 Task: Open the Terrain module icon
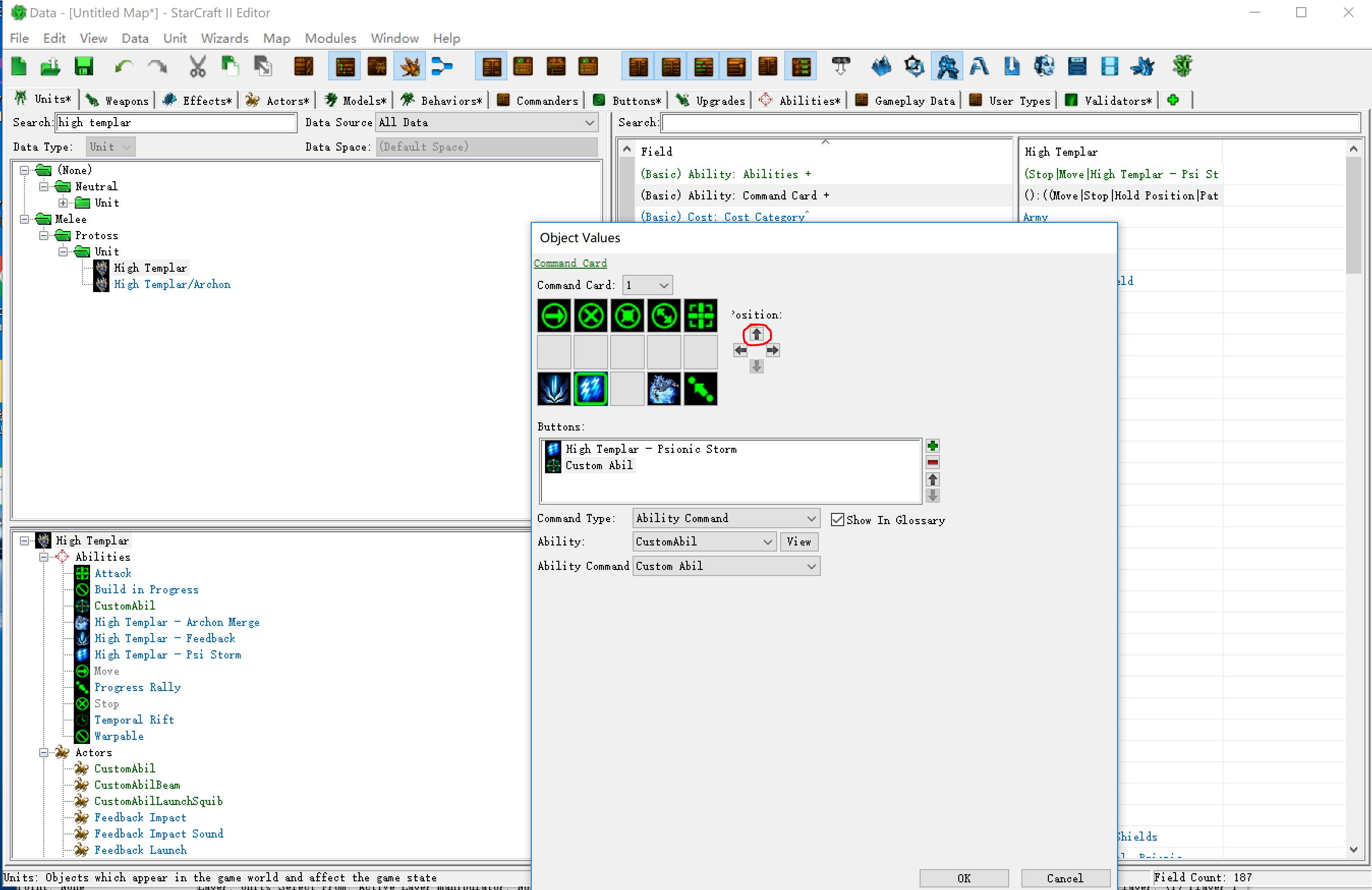coord(881,66)
